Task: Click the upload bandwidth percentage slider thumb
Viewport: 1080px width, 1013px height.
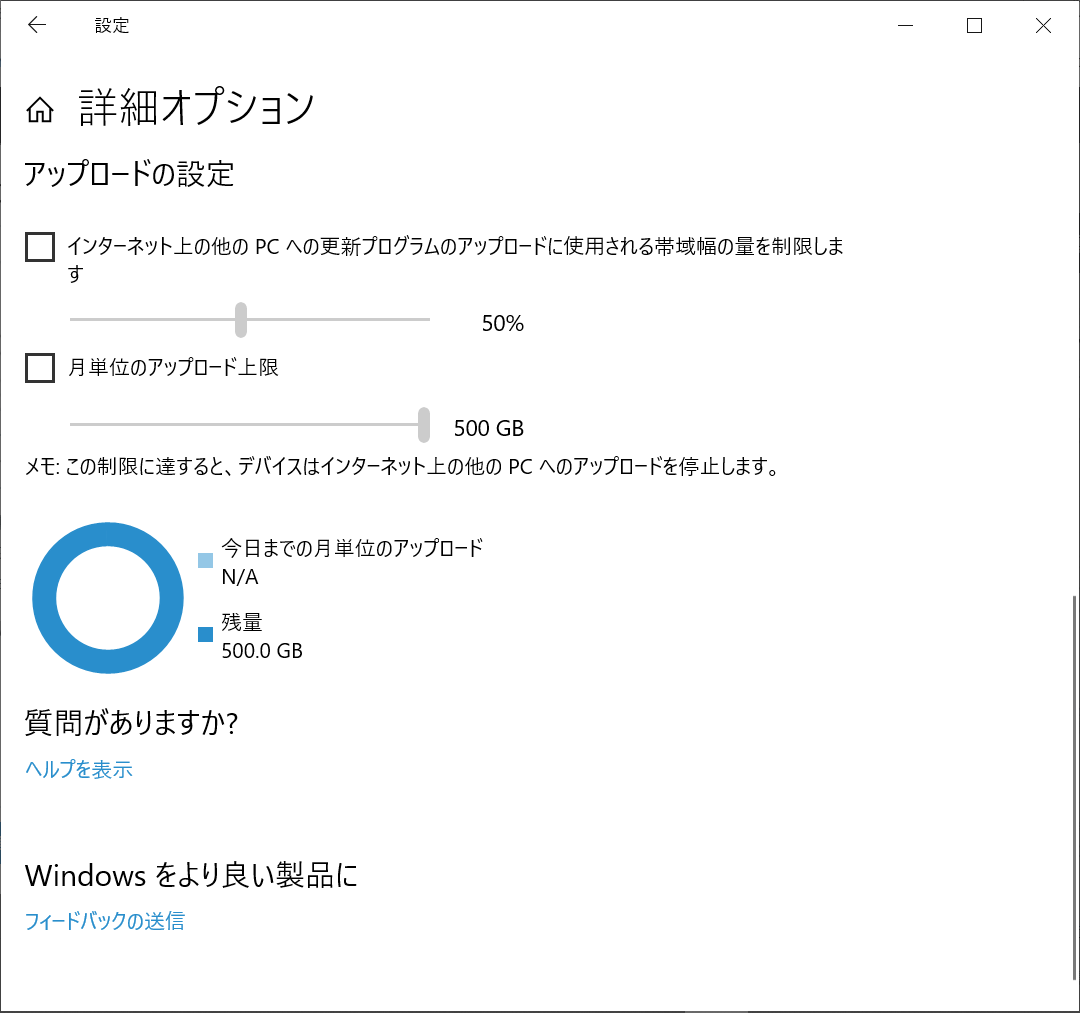Action: [x=240, y=320]
